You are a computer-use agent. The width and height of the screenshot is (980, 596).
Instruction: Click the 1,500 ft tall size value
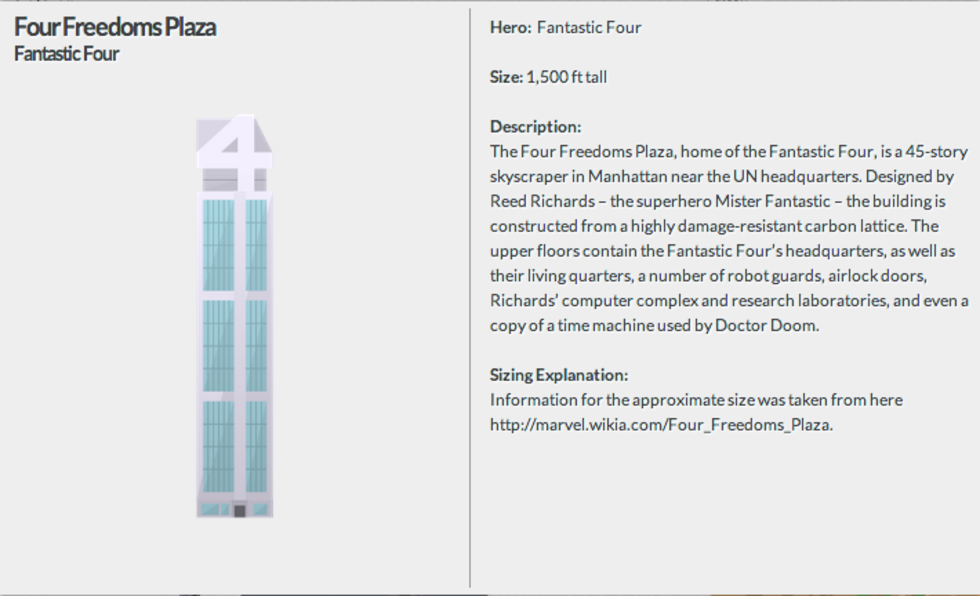point(566,77)
